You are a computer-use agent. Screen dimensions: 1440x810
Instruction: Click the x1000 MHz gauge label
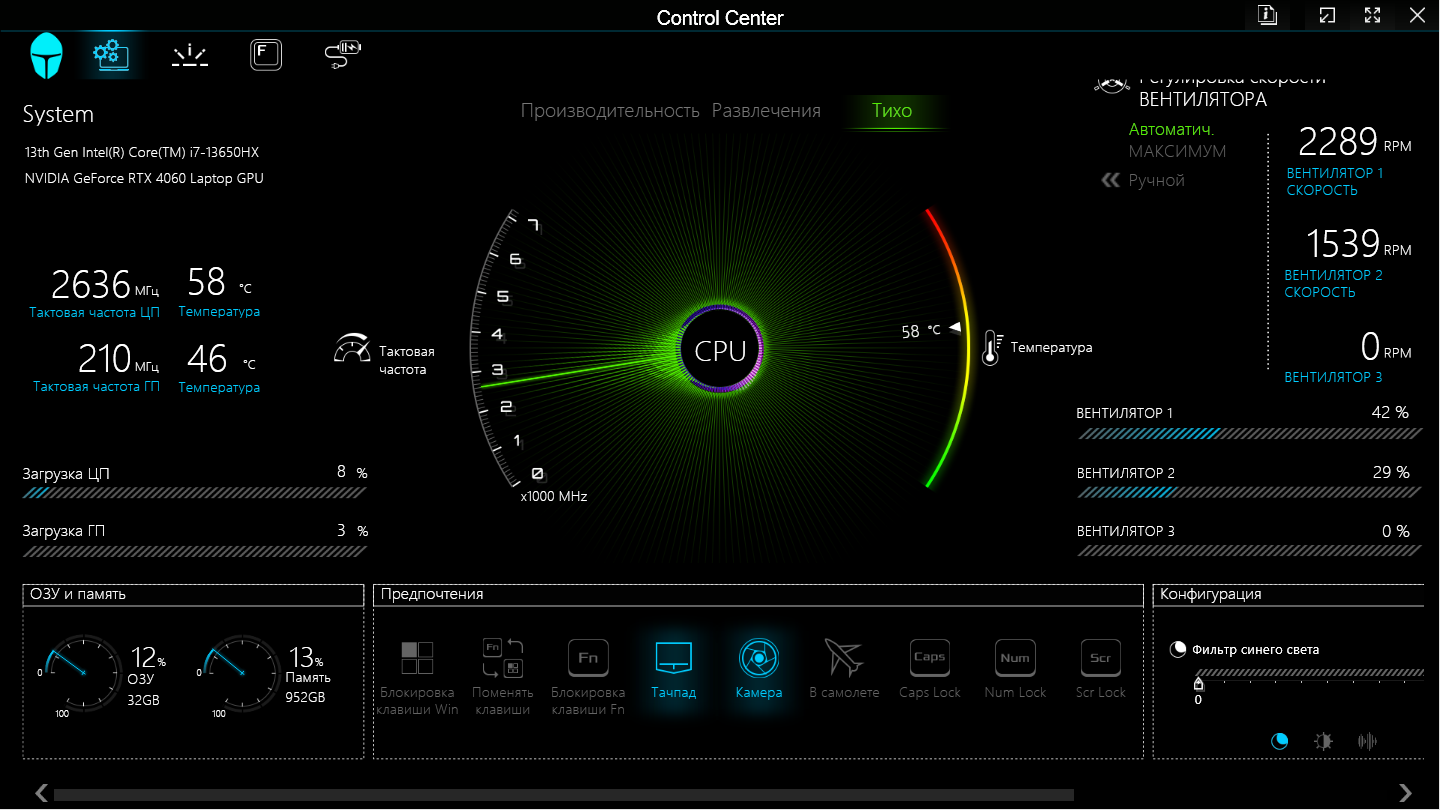click(554, 496)
